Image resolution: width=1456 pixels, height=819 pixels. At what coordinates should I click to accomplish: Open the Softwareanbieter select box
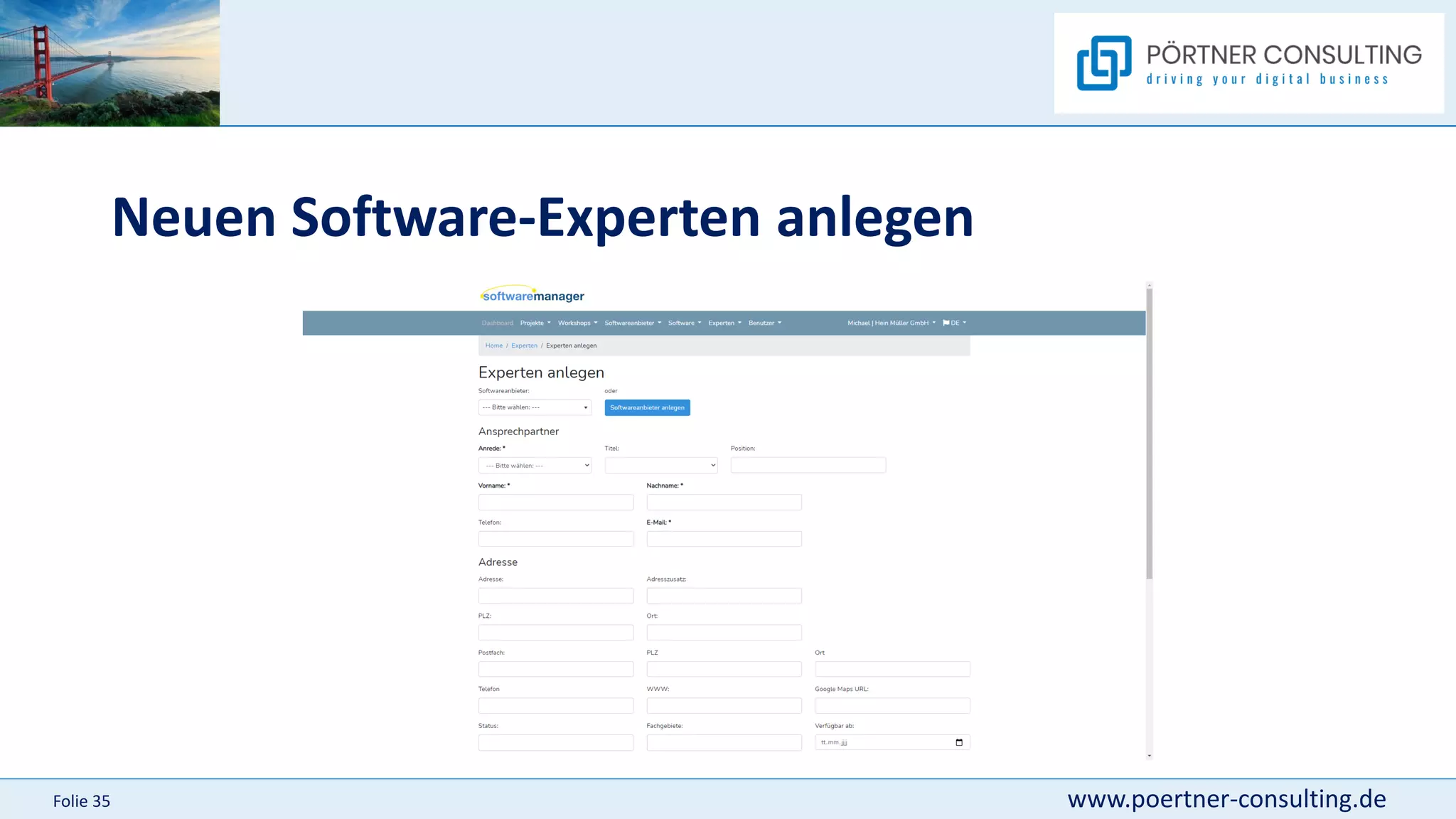click(535, 407)
